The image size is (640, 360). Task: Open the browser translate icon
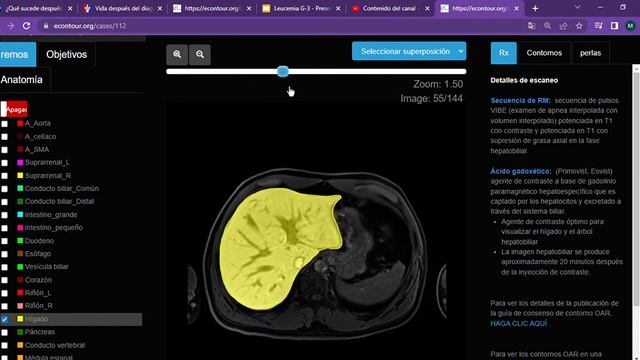(531, 26)
